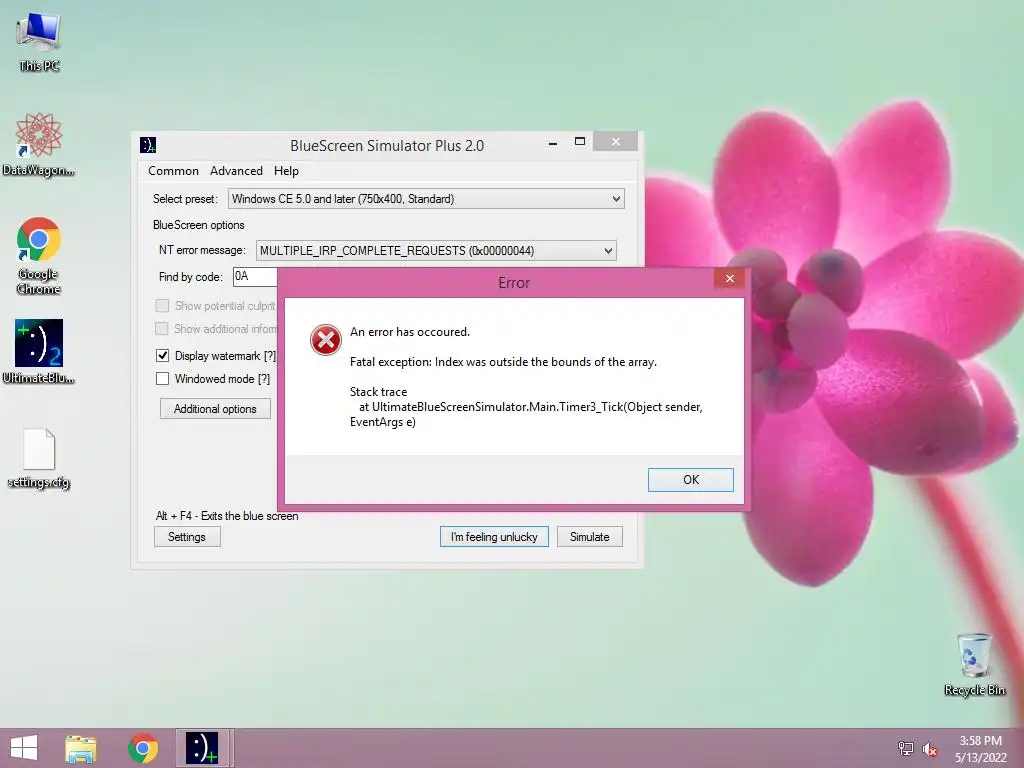Click the 'Alt + F4 - Exits the blue screen' hint
Viewport: 1024px width, 768px height.
tap(227, 516)
